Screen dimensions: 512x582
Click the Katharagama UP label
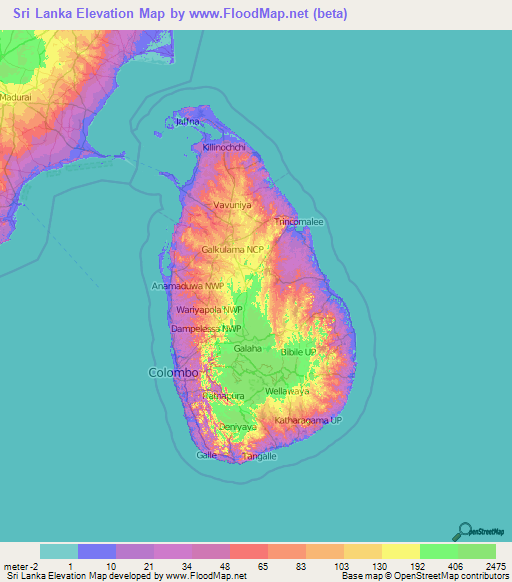point(308,421)
